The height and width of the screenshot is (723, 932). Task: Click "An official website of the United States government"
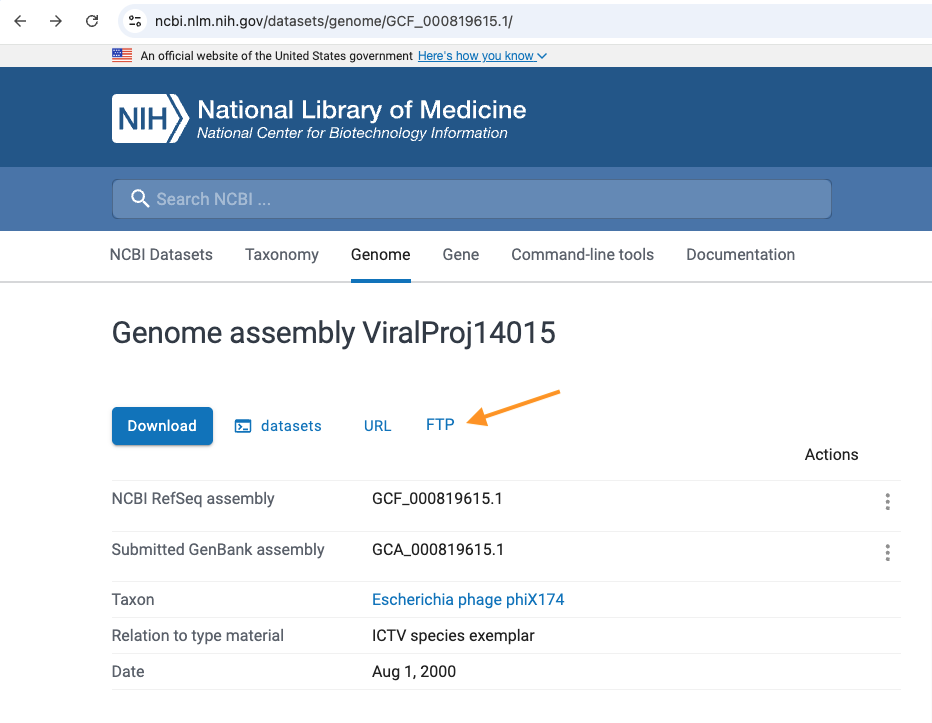(x=276, y=56)
